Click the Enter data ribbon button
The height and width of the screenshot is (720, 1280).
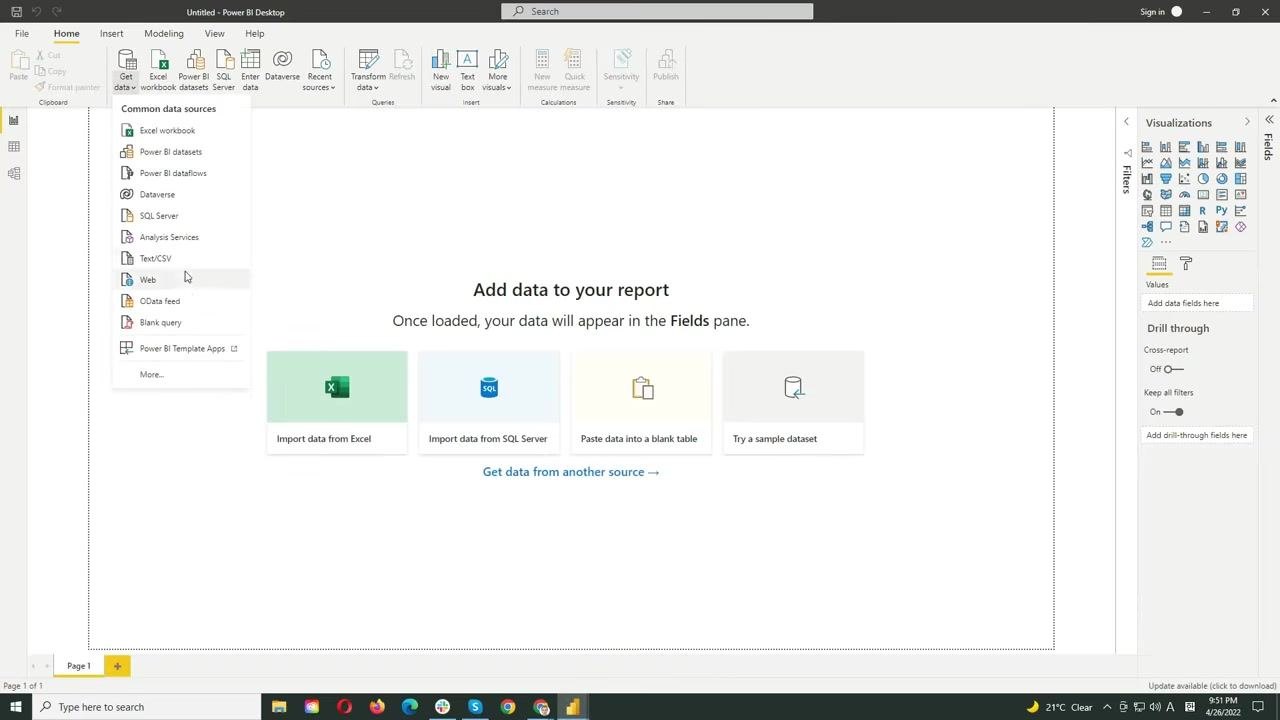coord(250,70)
